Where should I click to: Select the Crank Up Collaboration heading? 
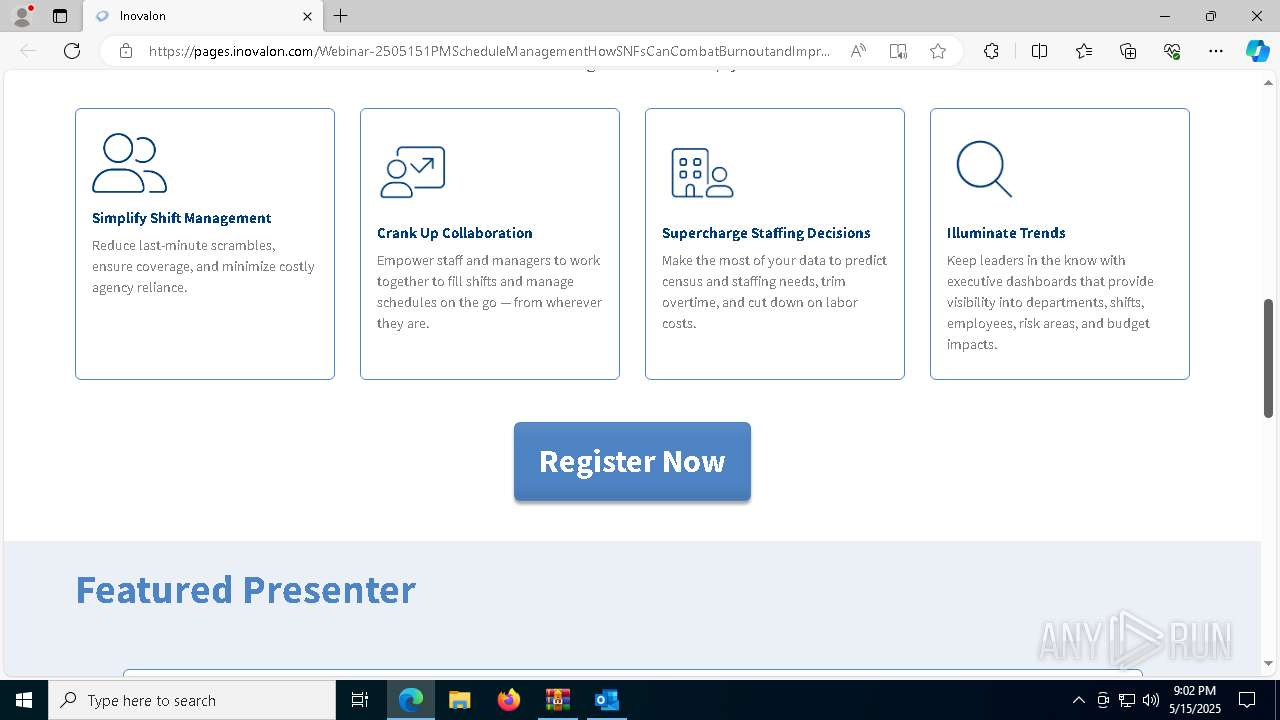[x=455, y=233]
